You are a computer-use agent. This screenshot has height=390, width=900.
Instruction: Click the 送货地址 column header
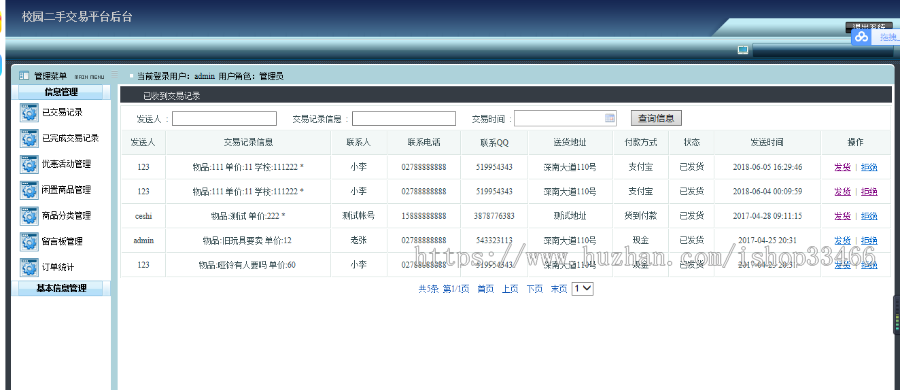point(570,142)
